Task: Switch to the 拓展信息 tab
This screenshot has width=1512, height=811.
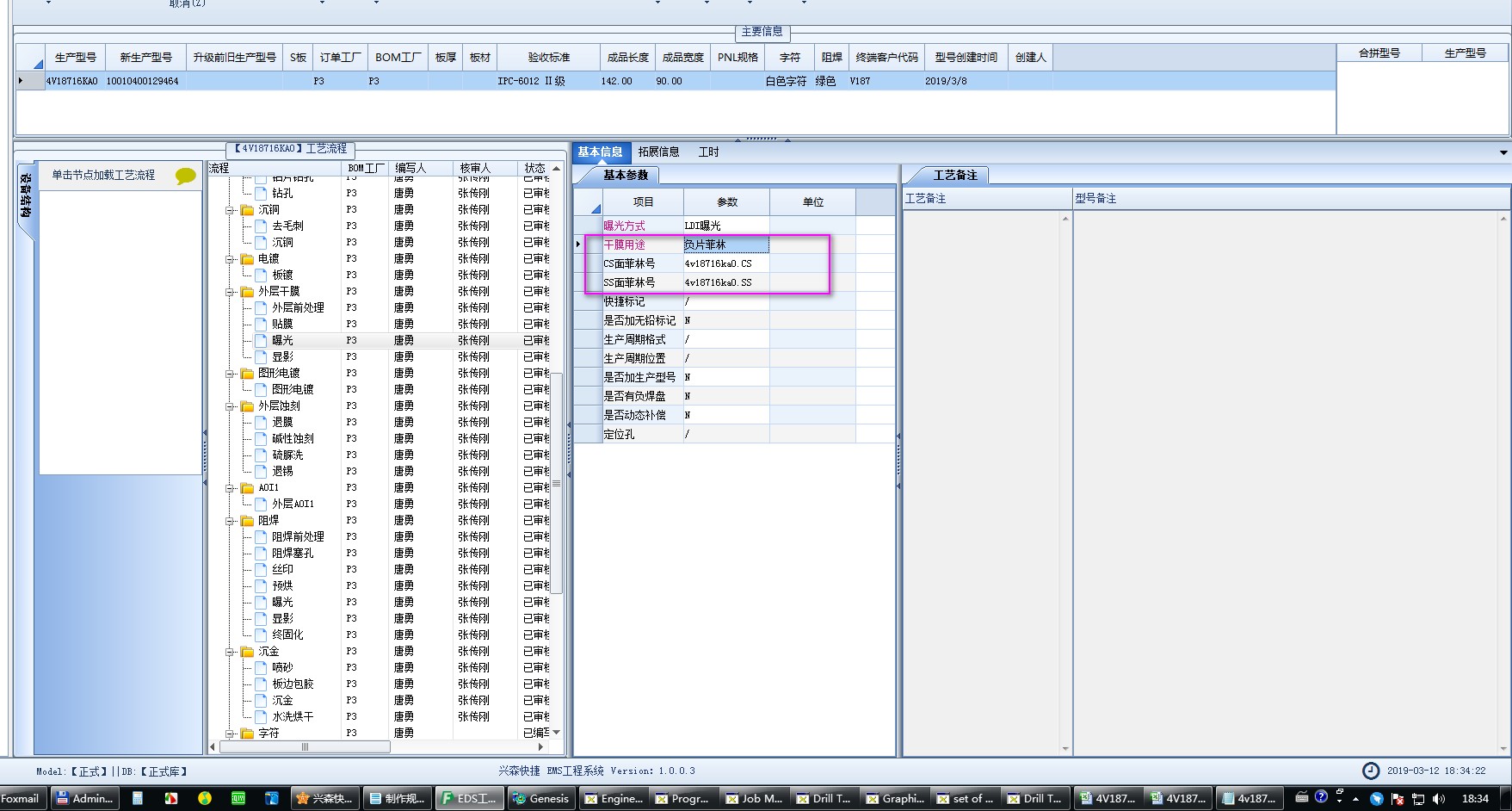Action: pyautogui.click(x=659, y=152)
